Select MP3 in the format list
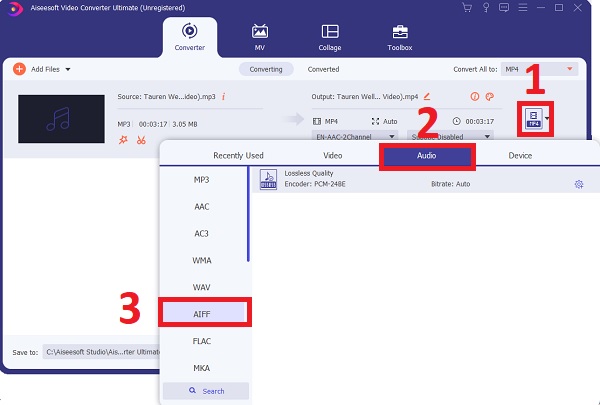600x405 pixels. 202,180
